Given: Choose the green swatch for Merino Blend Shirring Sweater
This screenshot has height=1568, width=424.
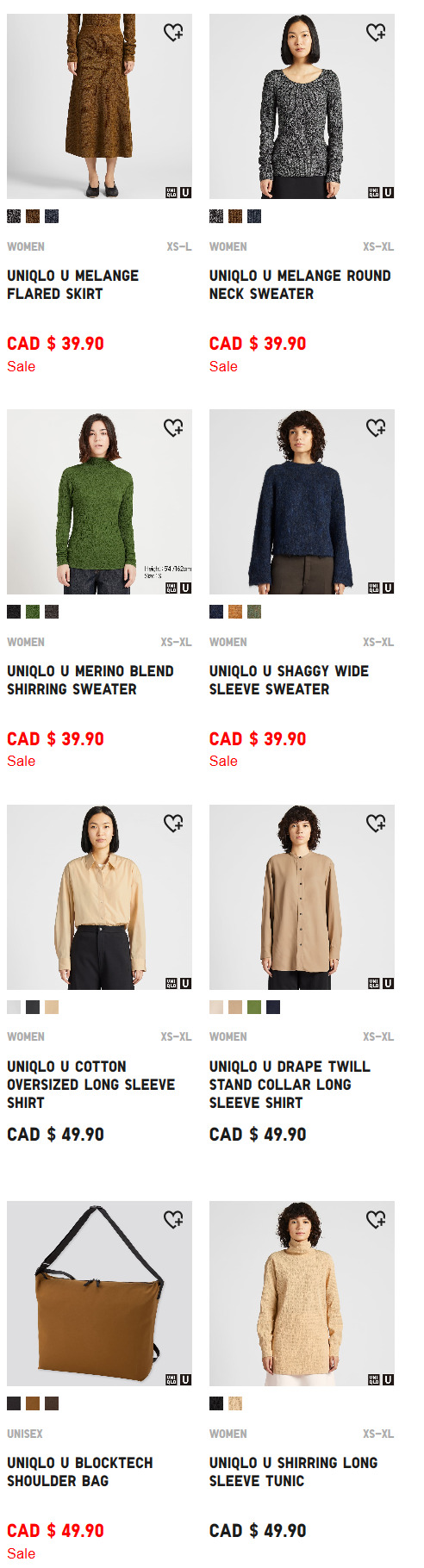Looking at the screenshot, I should click(x=33, y=612).
